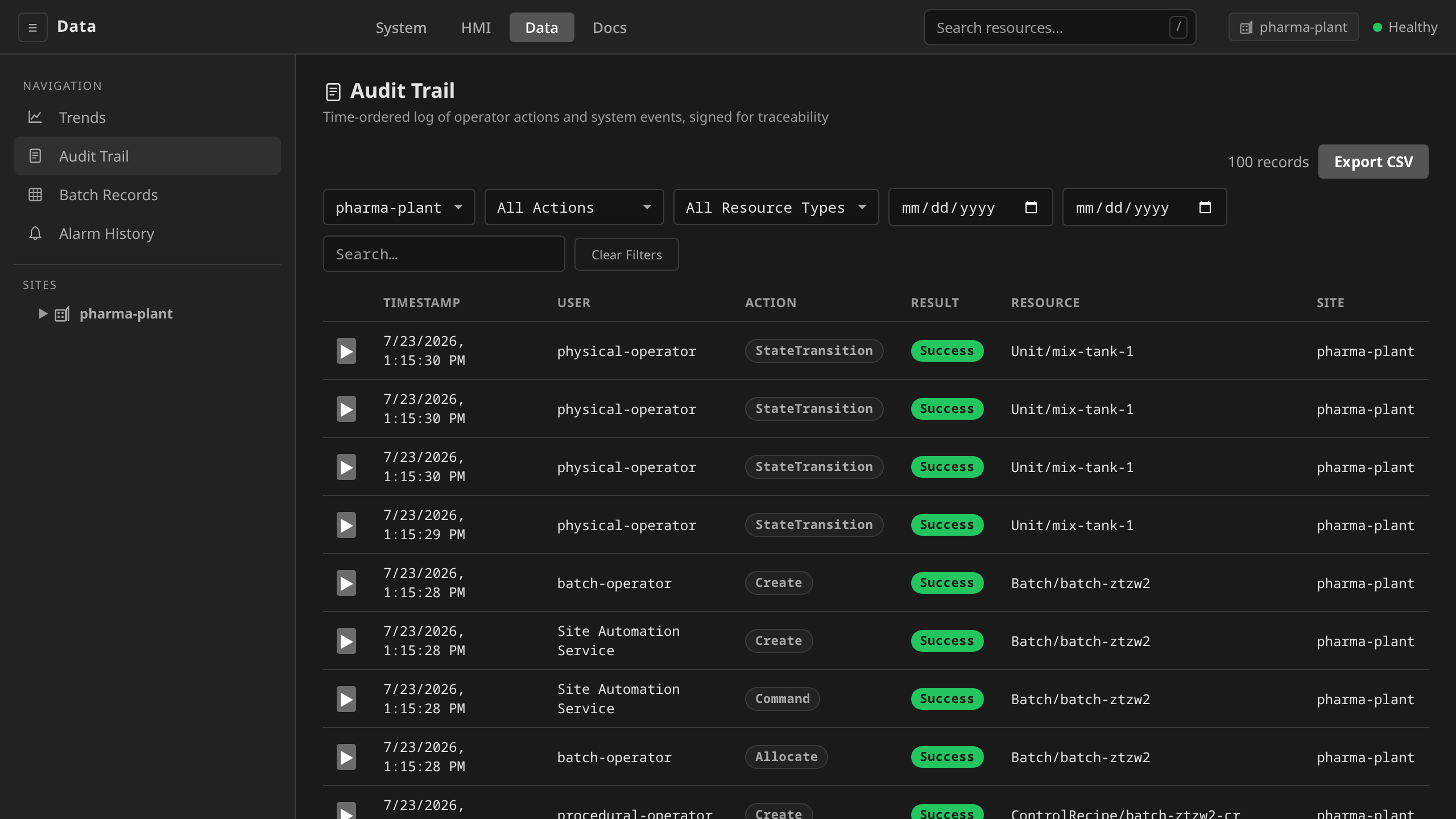Screen dimensions: 1456x819
Task: Open the Trends chart icon in navigation
Action: pos(35,117)
